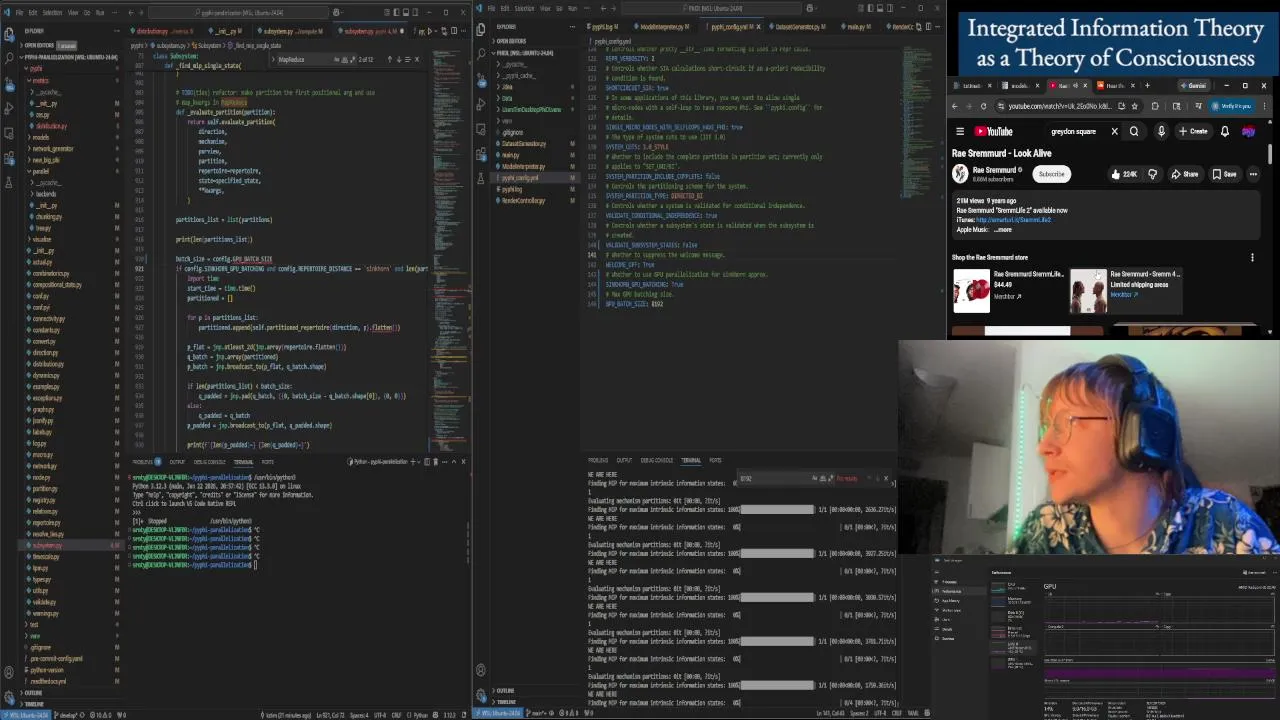Open Explorer icon in right VS Code window

[481, 29]
